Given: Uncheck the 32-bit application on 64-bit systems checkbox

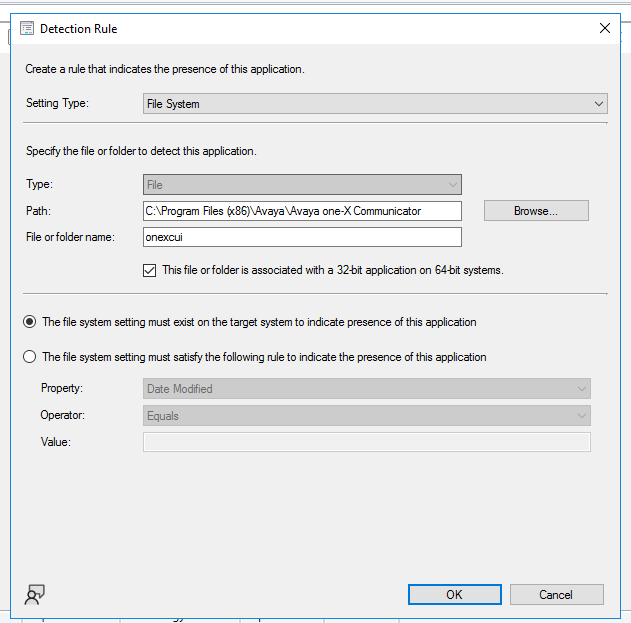Looking at the screenshot, I should pos(149,270).
